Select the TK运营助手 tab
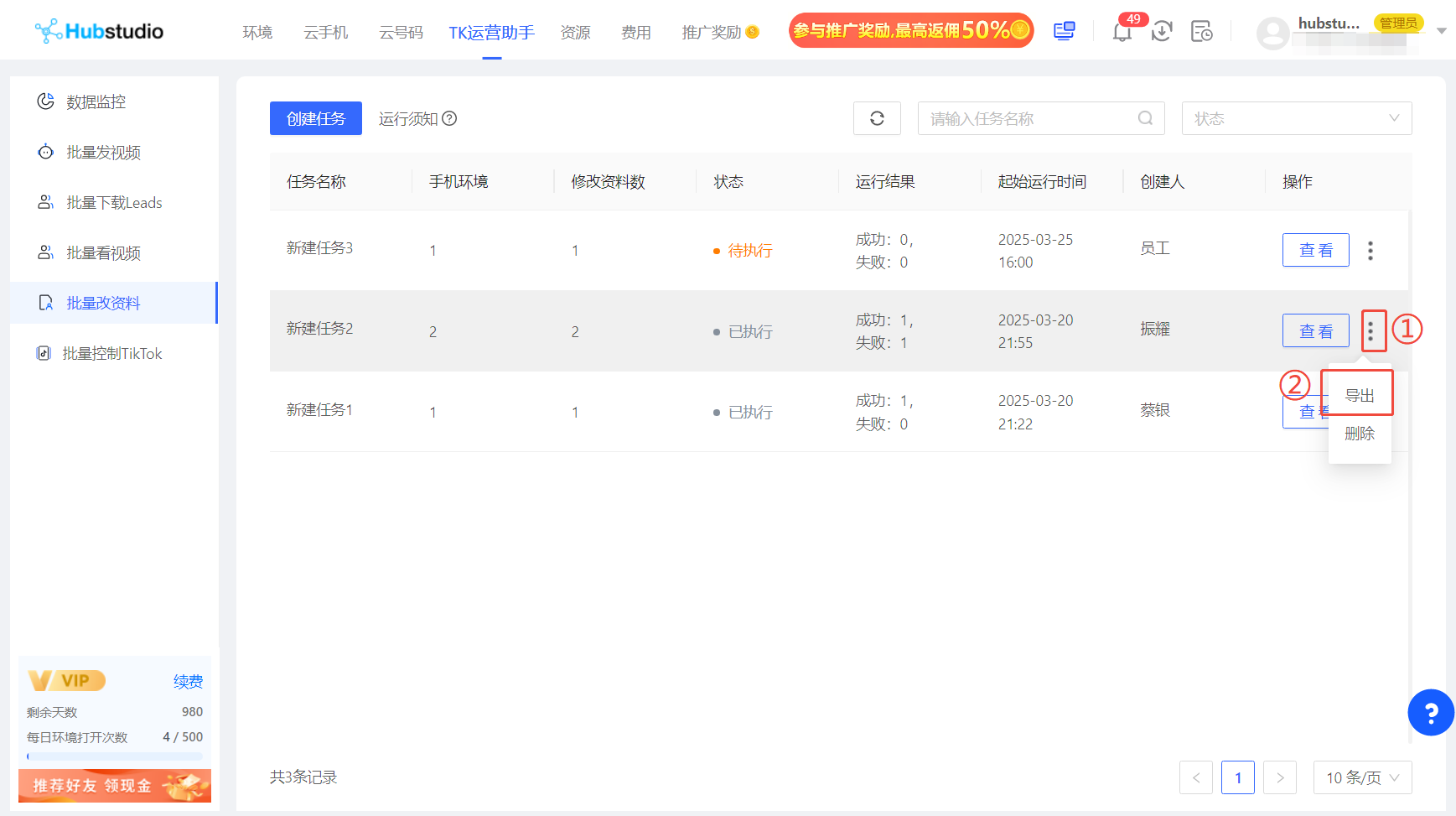 (491, 33)
